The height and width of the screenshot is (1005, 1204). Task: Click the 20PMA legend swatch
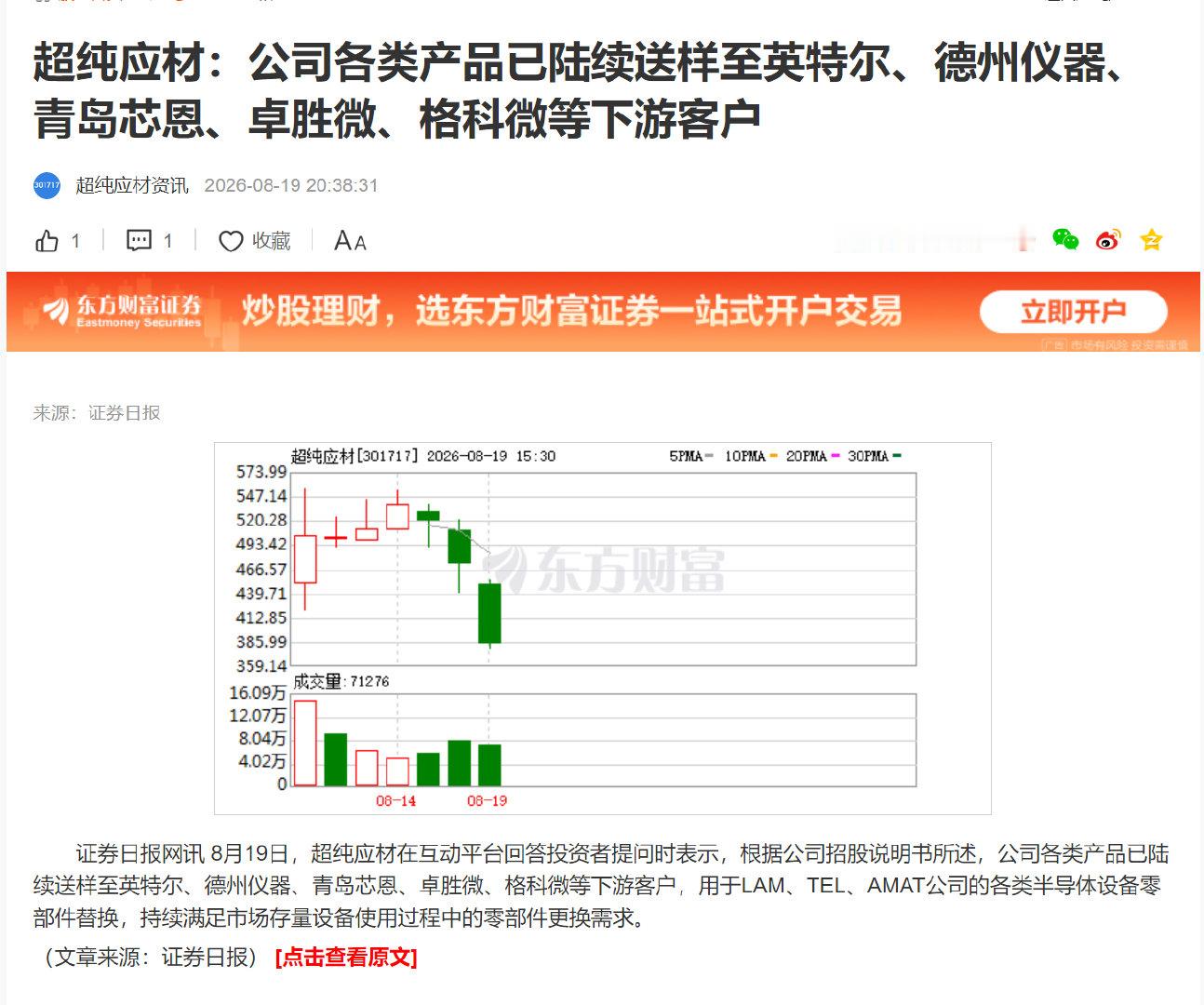tap(835, 456)
